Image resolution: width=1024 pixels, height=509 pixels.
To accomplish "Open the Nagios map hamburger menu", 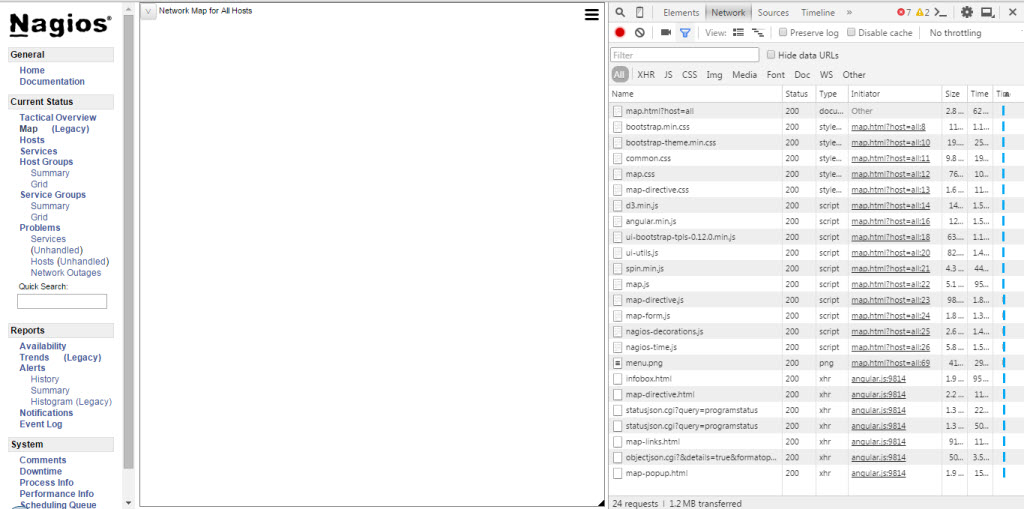I will [592, 14].
